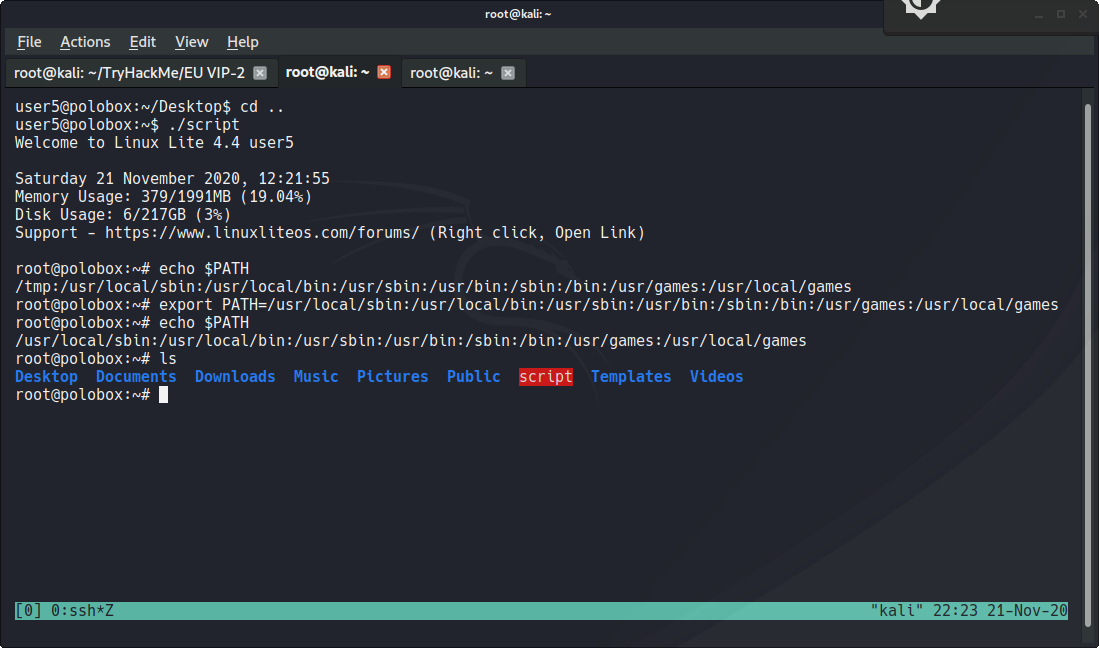Screen dimensions: 1099x648
Task: Close the third root@kali tab
Action: click(x=508, y=73)
